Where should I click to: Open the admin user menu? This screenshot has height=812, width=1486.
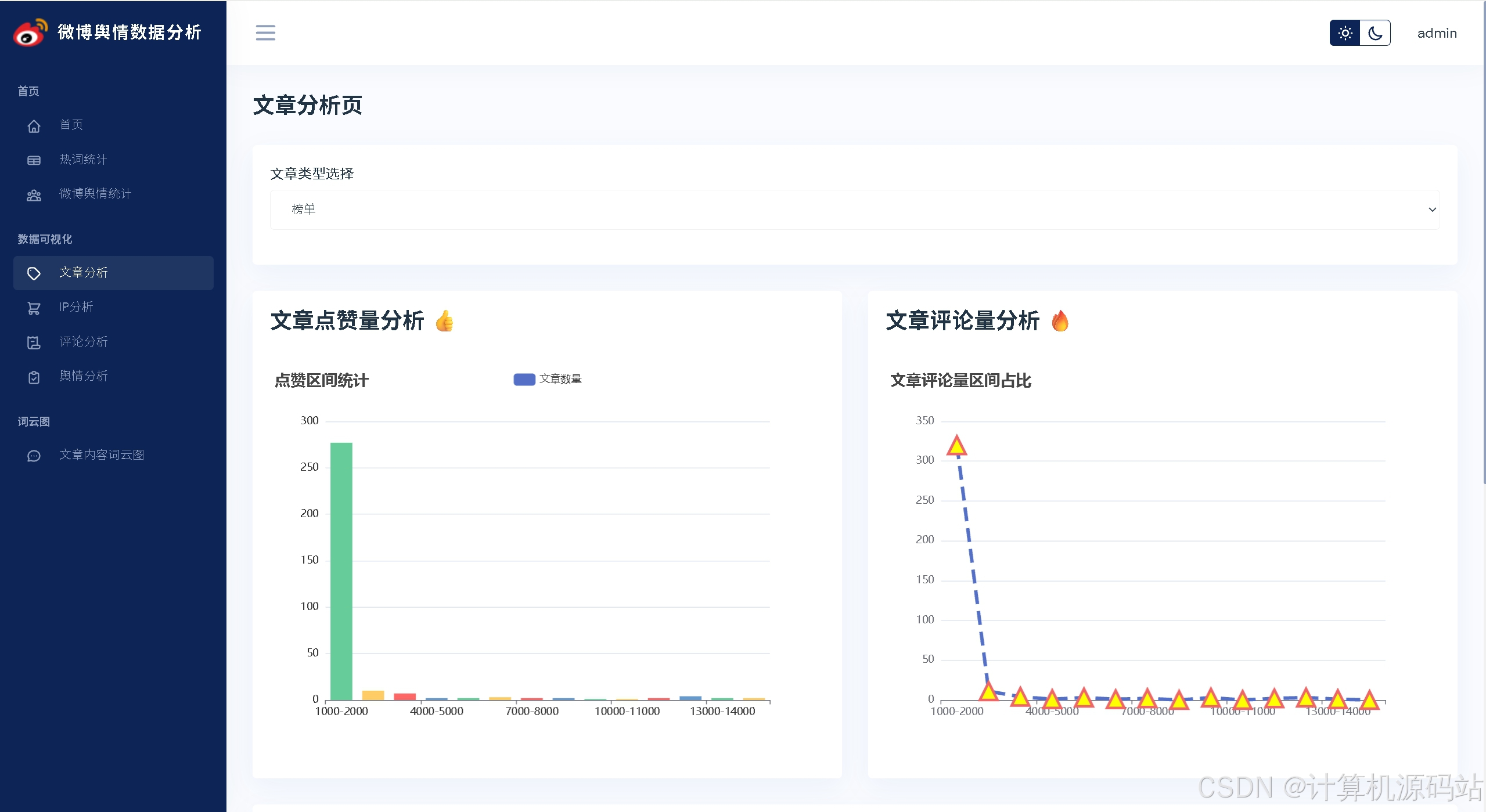click(1437, 33)
